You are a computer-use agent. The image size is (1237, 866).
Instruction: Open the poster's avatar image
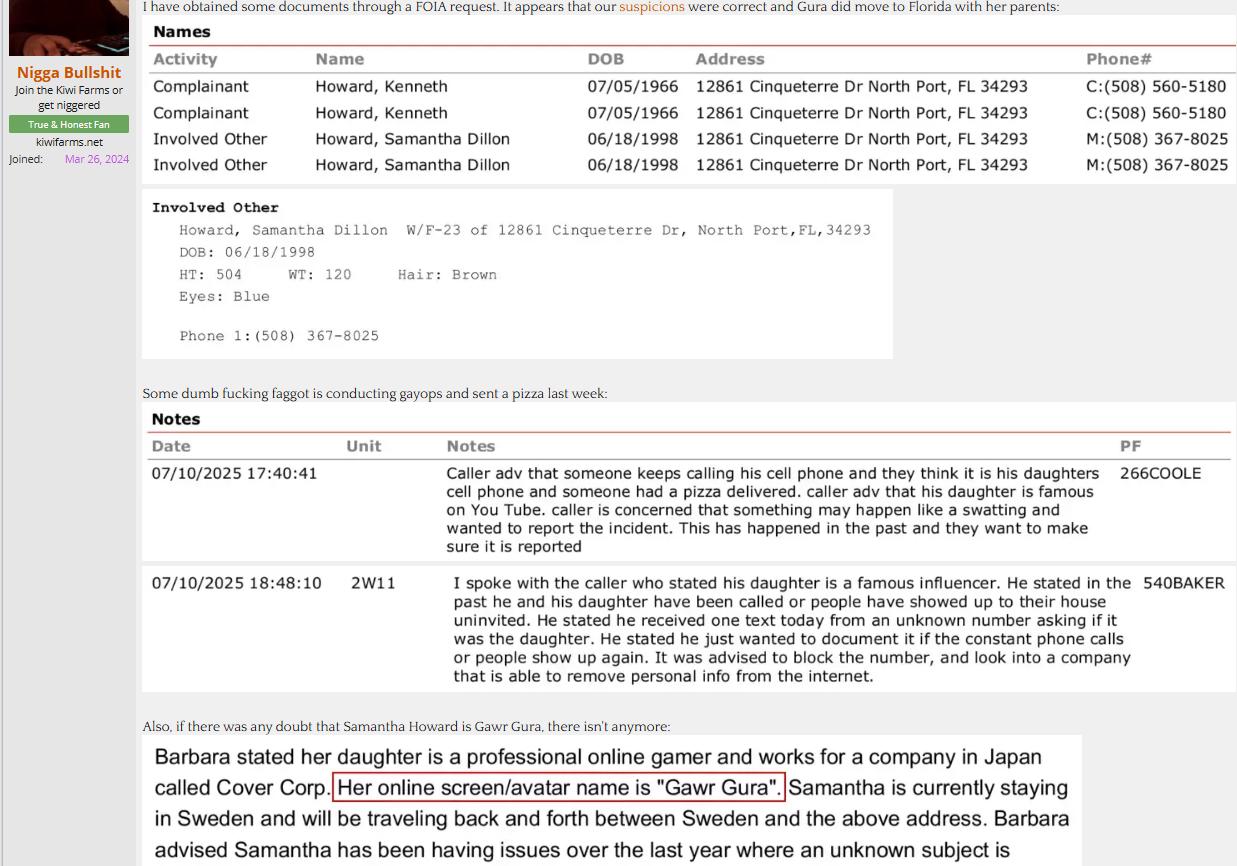click(69, 28)
